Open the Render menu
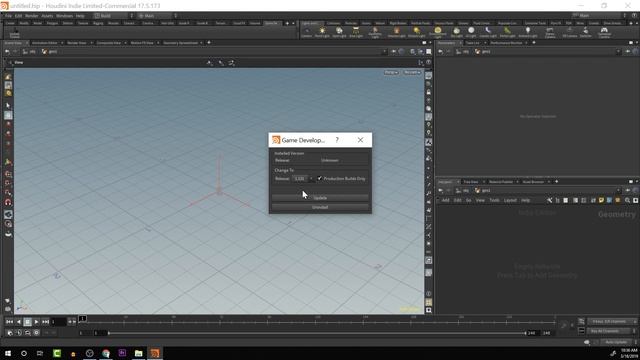 (31, 16)
